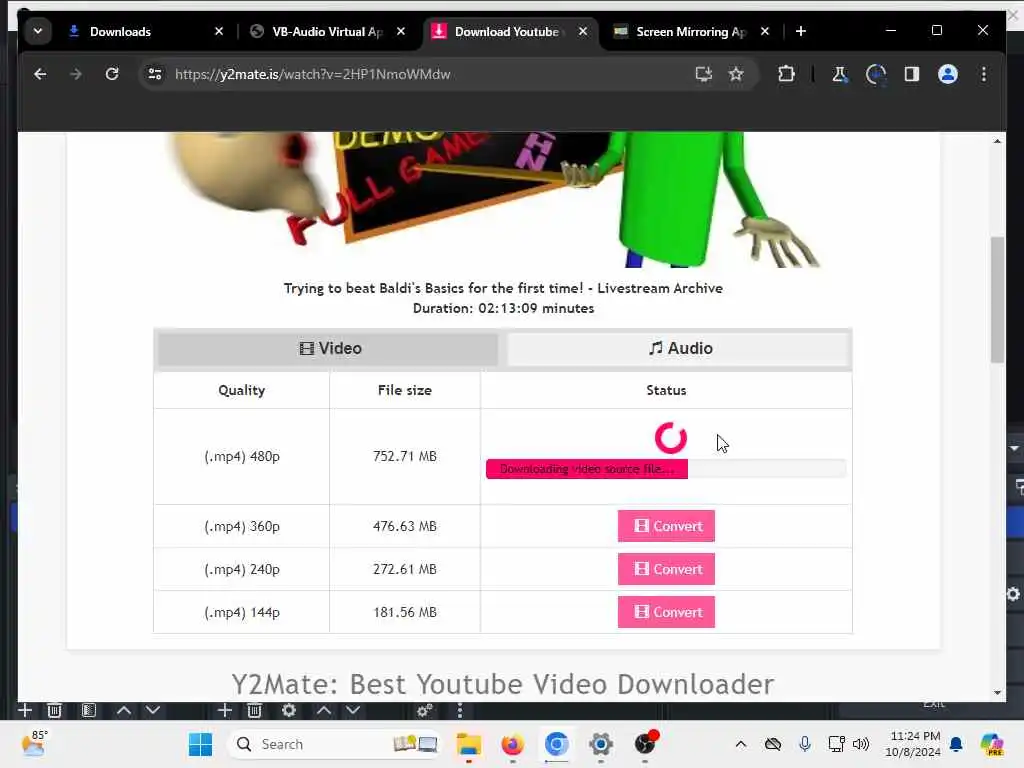The width and height of the screenshot is (1024, 768).
Task: Close the Download Youtube tab
Action: pos(583,31)
